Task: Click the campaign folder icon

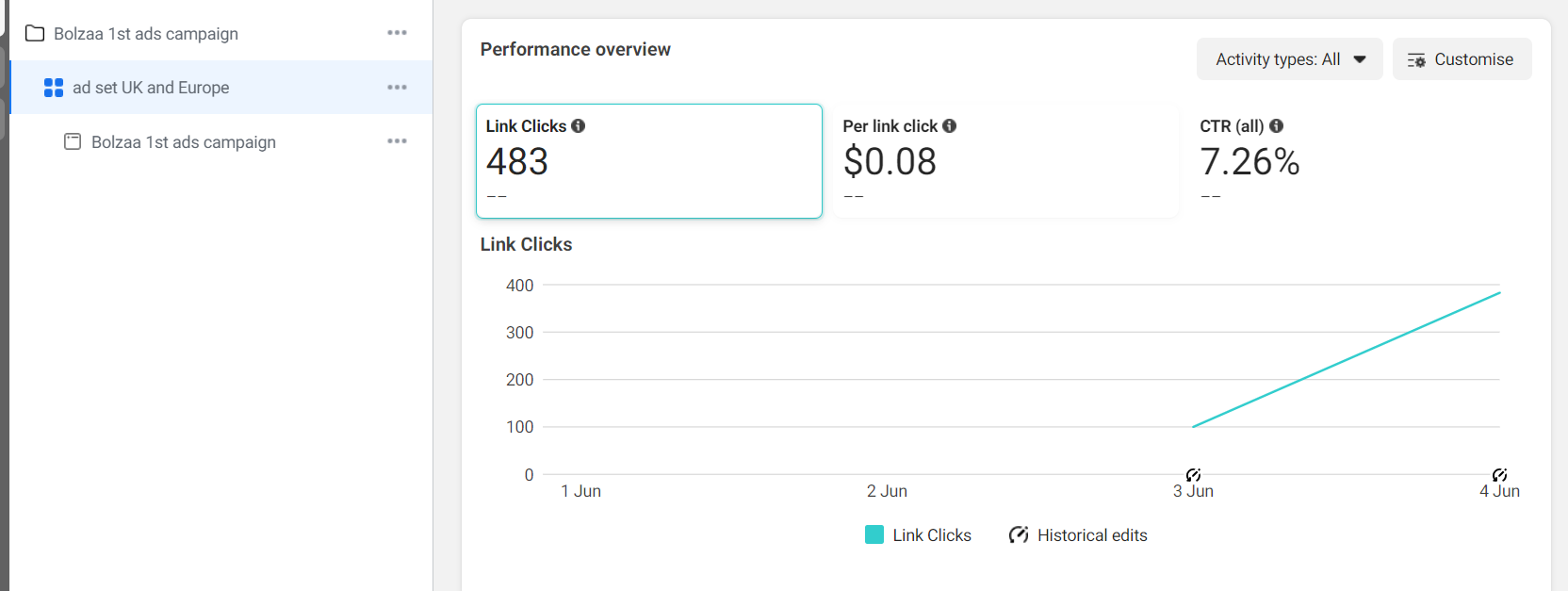Action: 35,34
